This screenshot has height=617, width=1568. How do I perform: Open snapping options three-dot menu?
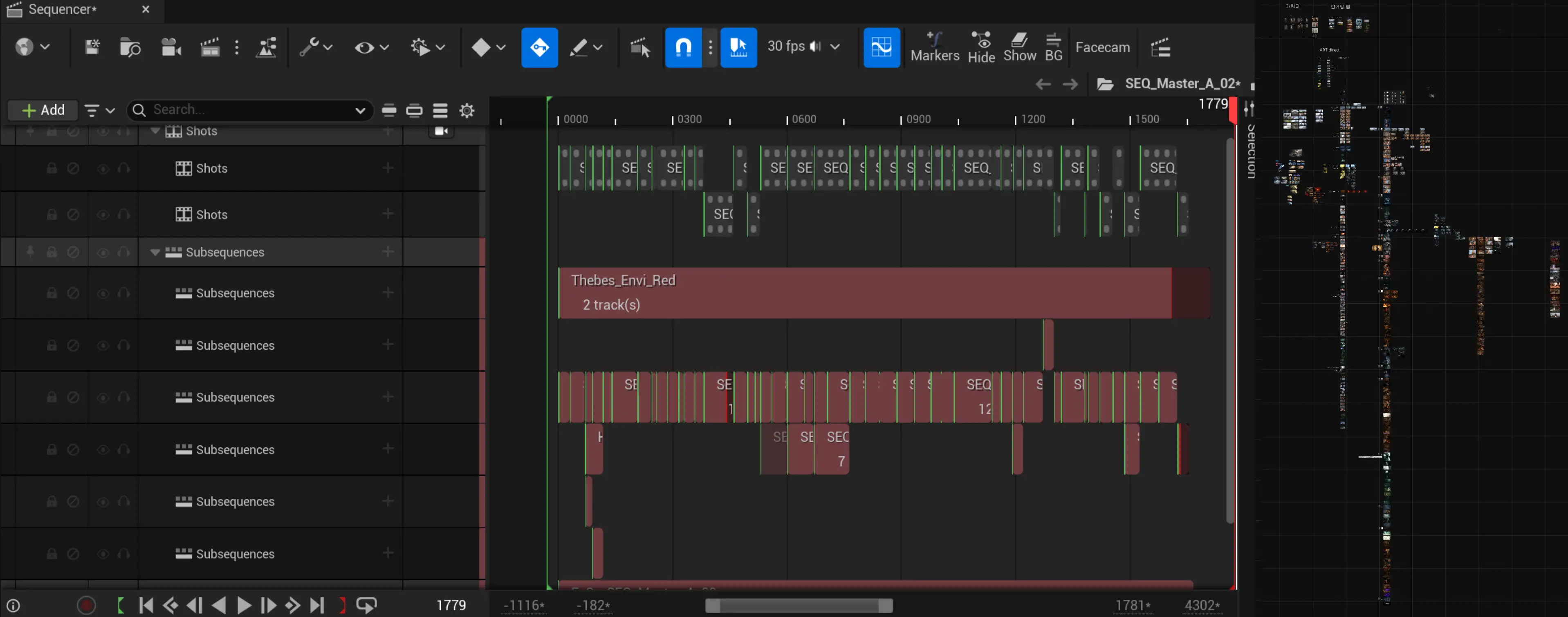[710, 47]
